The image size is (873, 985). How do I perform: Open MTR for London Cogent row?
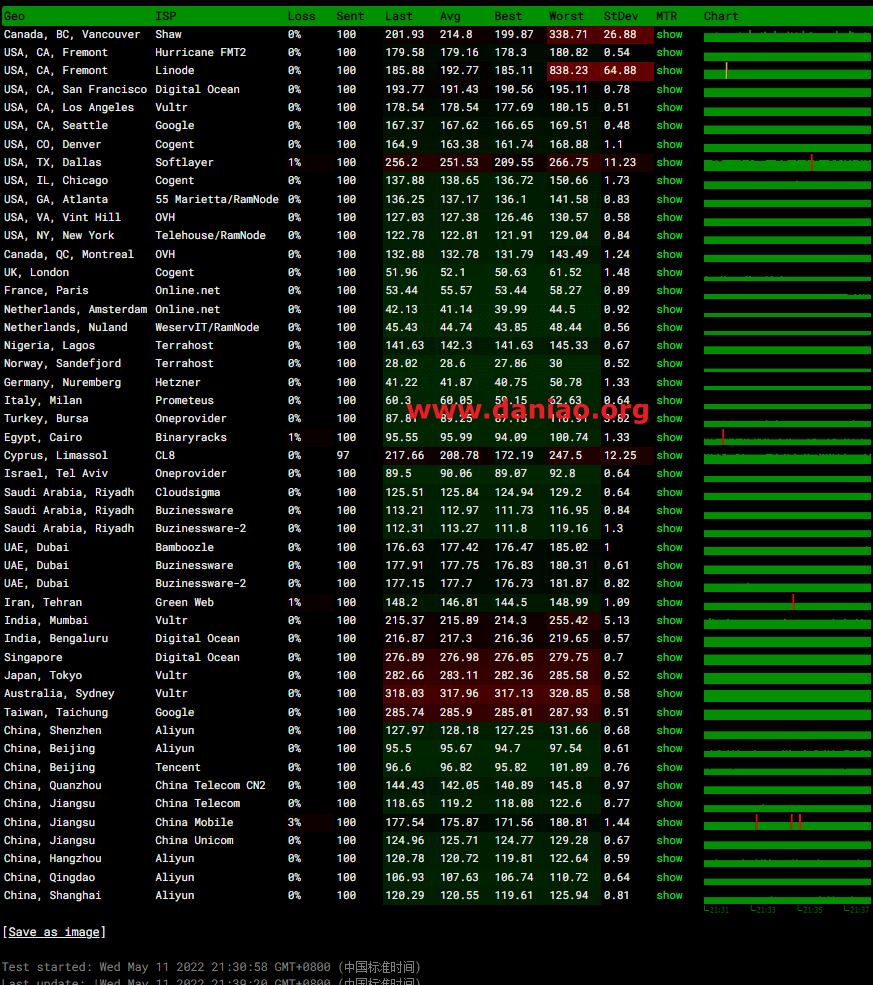[x=670, y=272]
